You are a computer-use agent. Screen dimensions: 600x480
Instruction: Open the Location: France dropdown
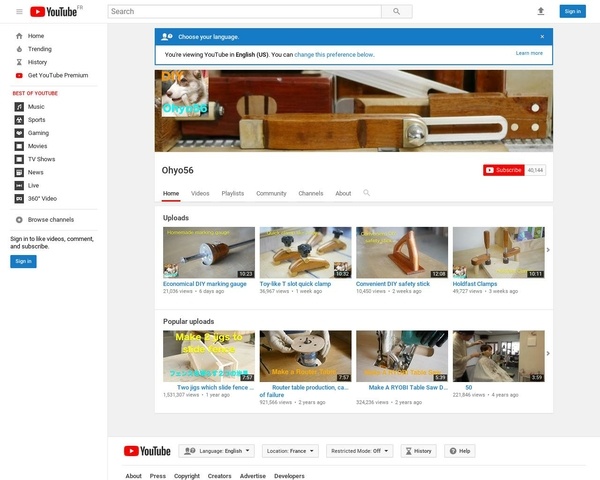pos(290,451)
